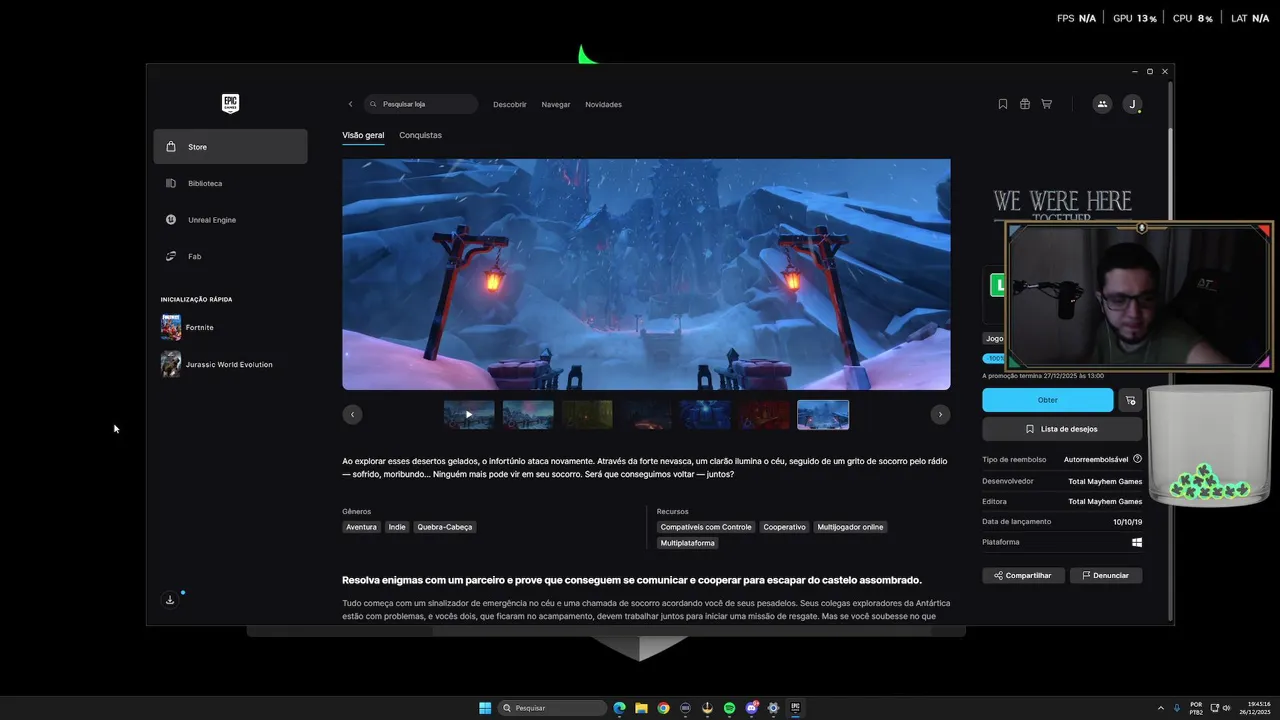
Task: Select the red-toned thumbnail
Action: tap(764, 415)
